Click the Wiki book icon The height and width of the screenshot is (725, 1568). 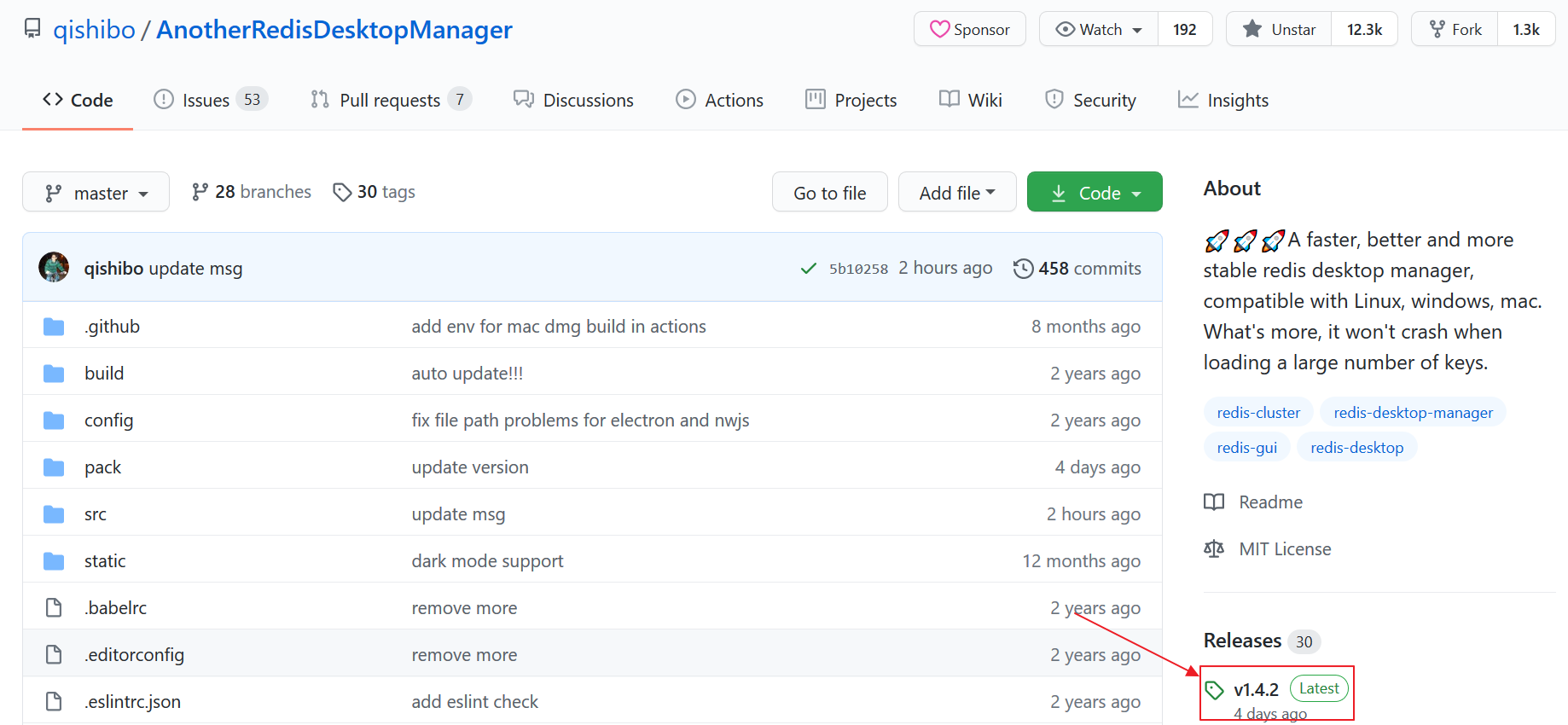pos(949,100)
